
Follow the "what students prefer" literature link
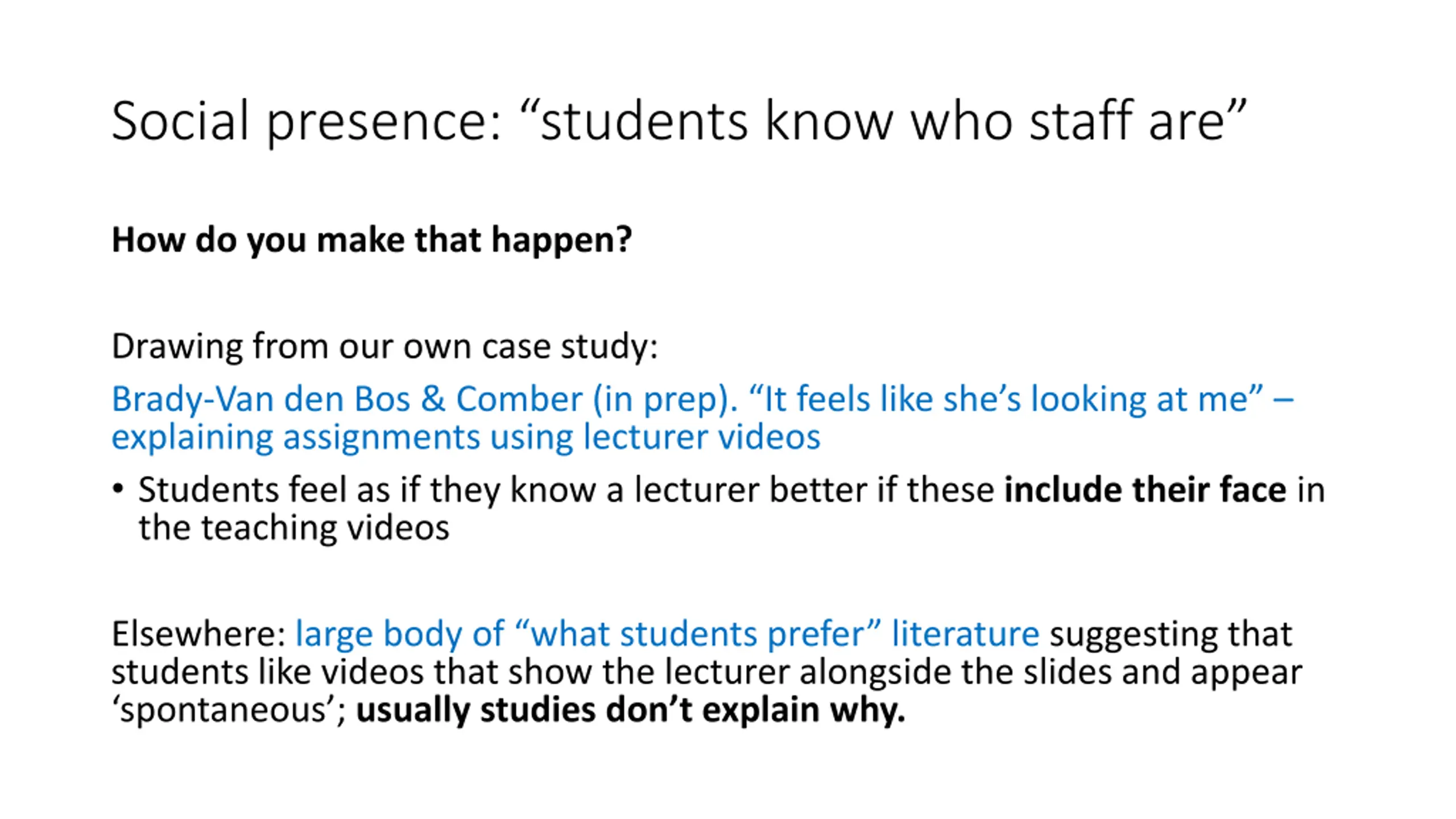(x=667, y=634)
